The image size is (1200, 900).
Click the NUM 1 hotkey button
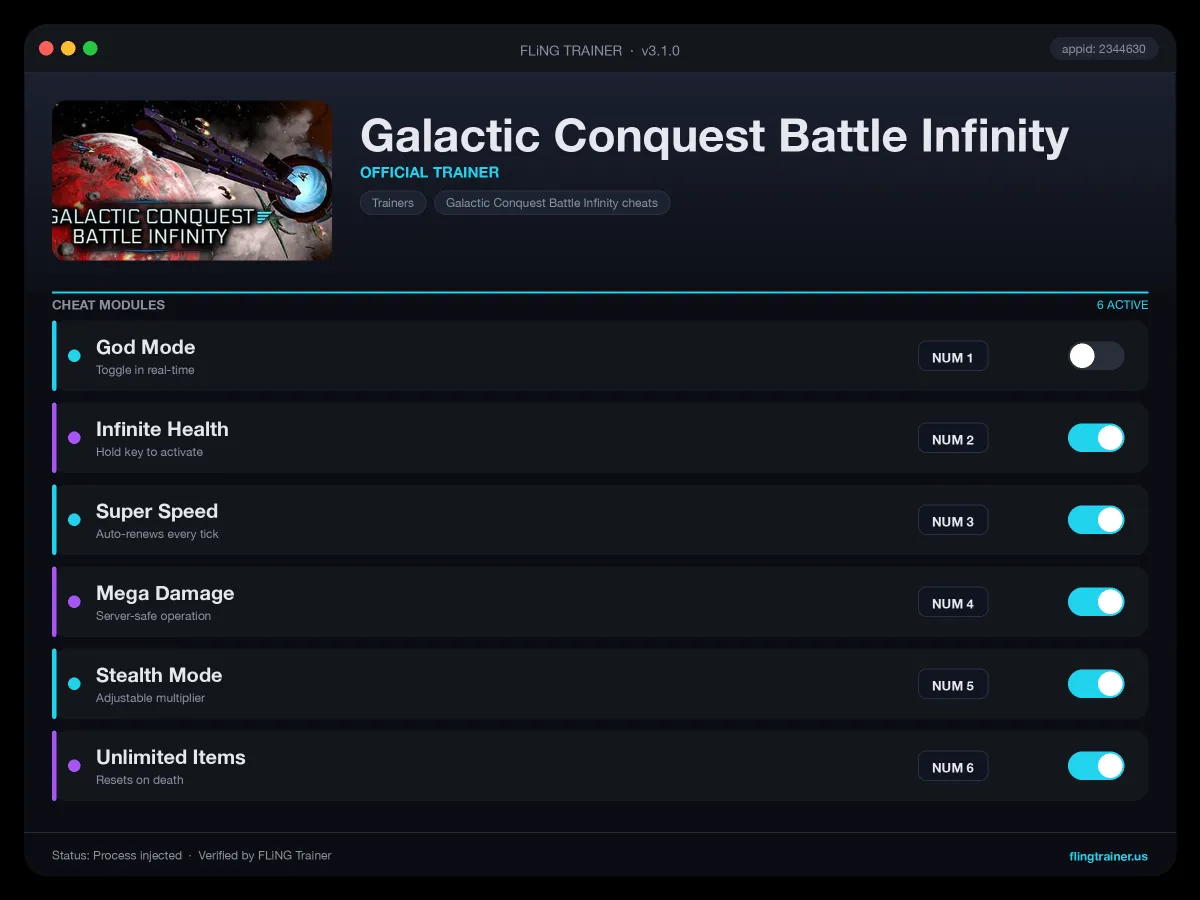[953, 357]
